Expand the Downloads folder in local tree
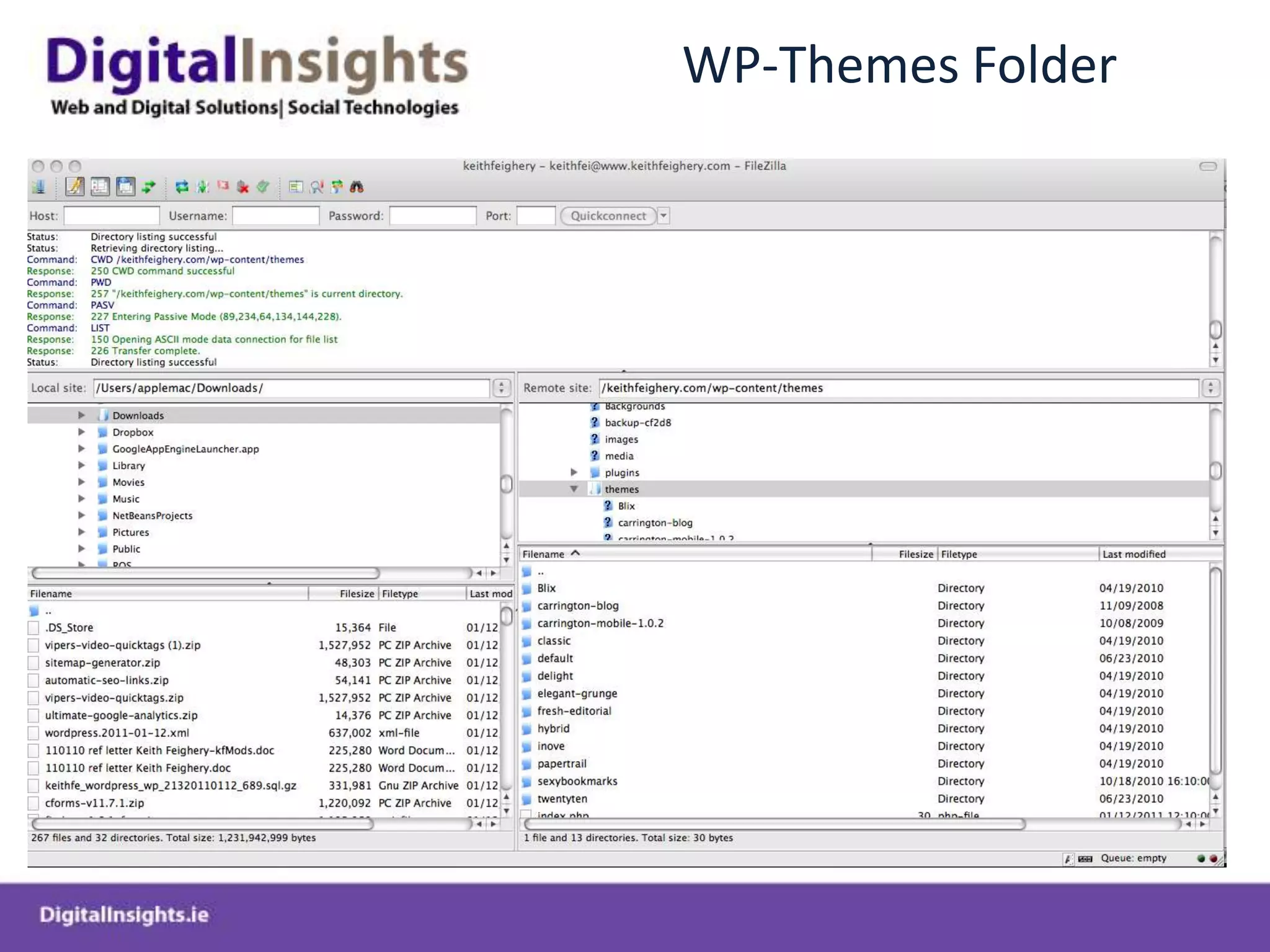 (x=81, y=415)
